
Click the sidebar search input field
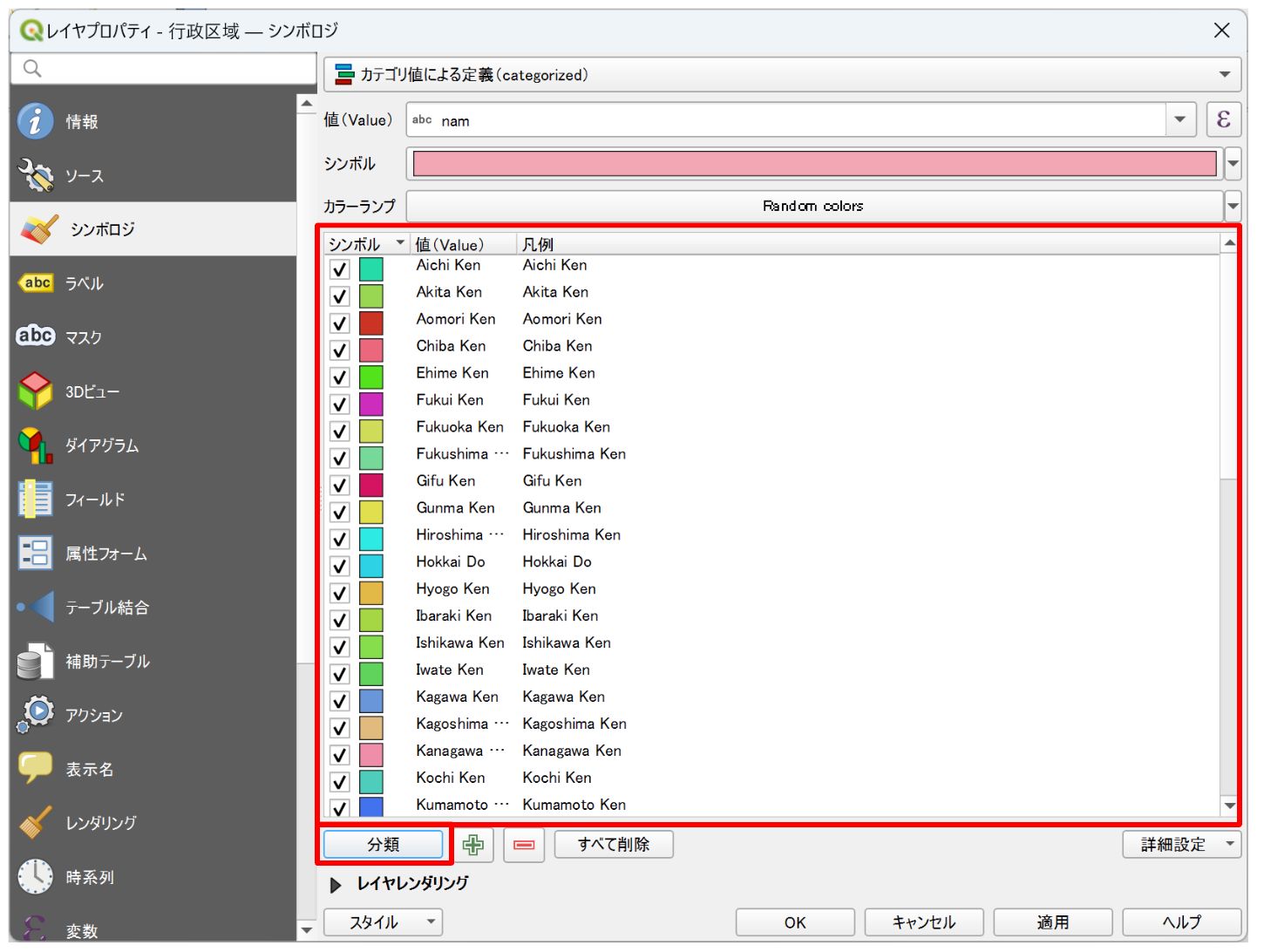[163, 68]
